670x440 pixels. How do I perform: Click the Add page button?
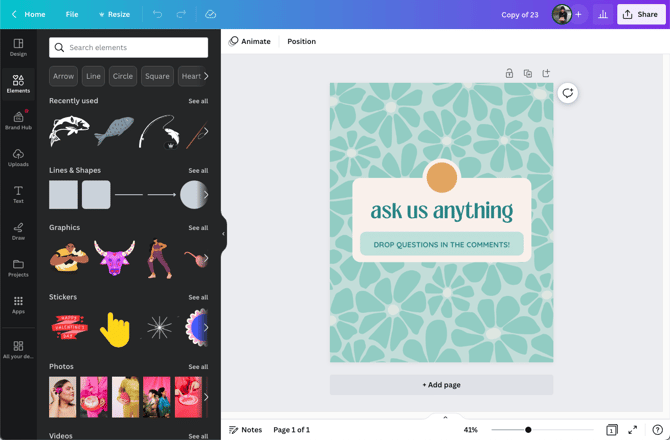click(441, 385)
